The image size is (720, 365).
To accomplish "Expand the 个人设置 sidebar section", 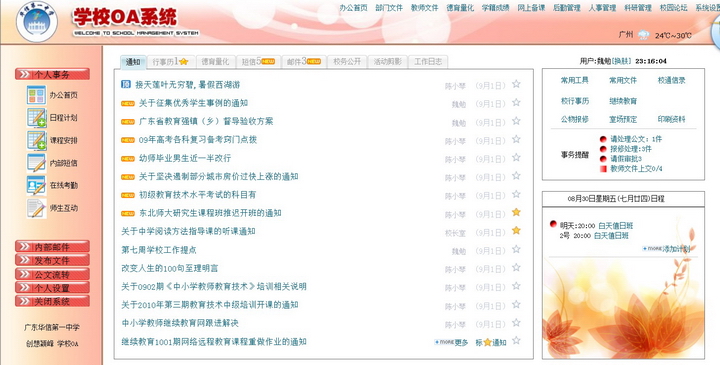I will (x=52, y=288).
